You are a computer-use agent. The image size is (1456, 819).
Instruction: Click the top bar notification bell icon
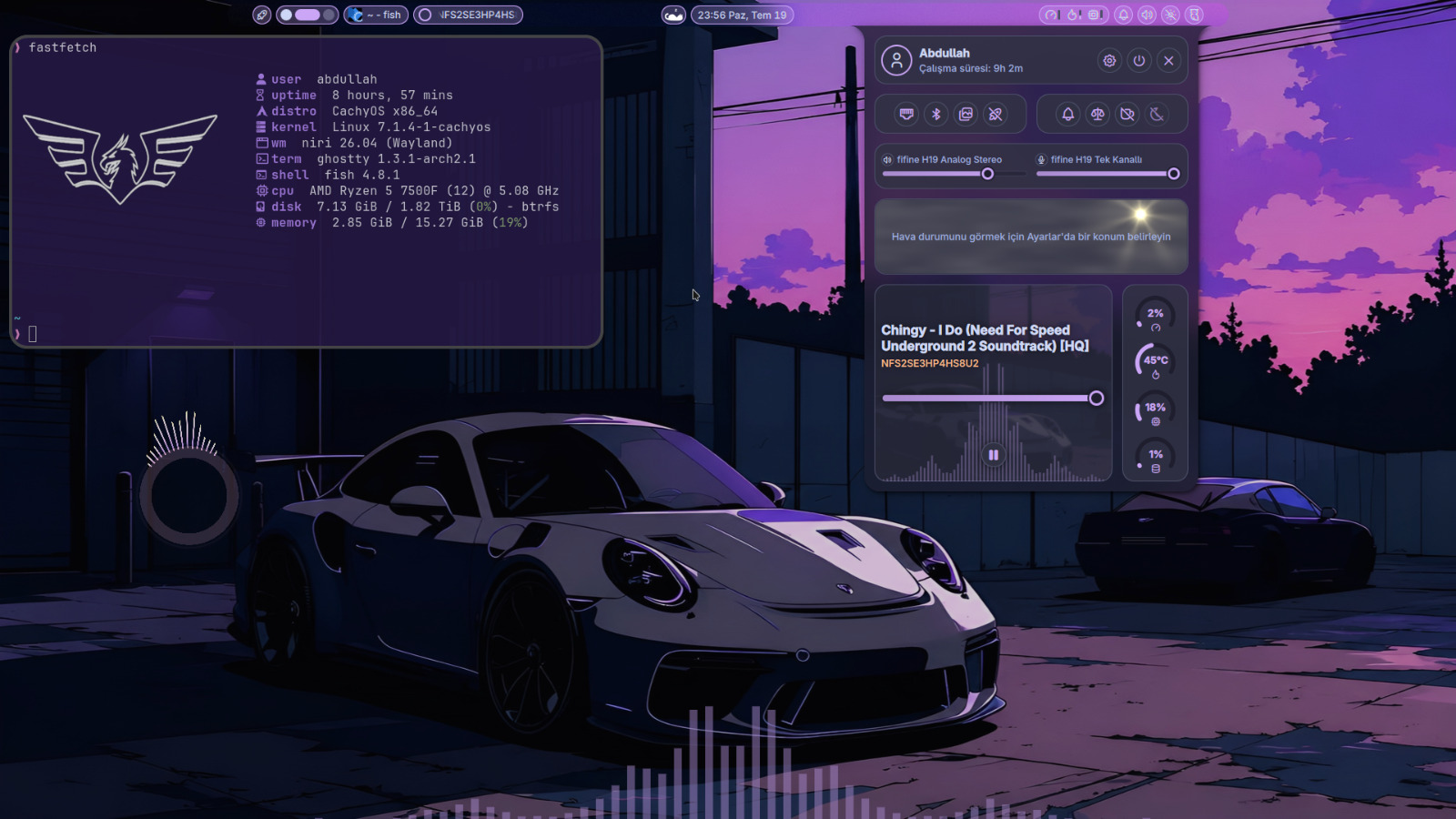[x=1124, y=15]
